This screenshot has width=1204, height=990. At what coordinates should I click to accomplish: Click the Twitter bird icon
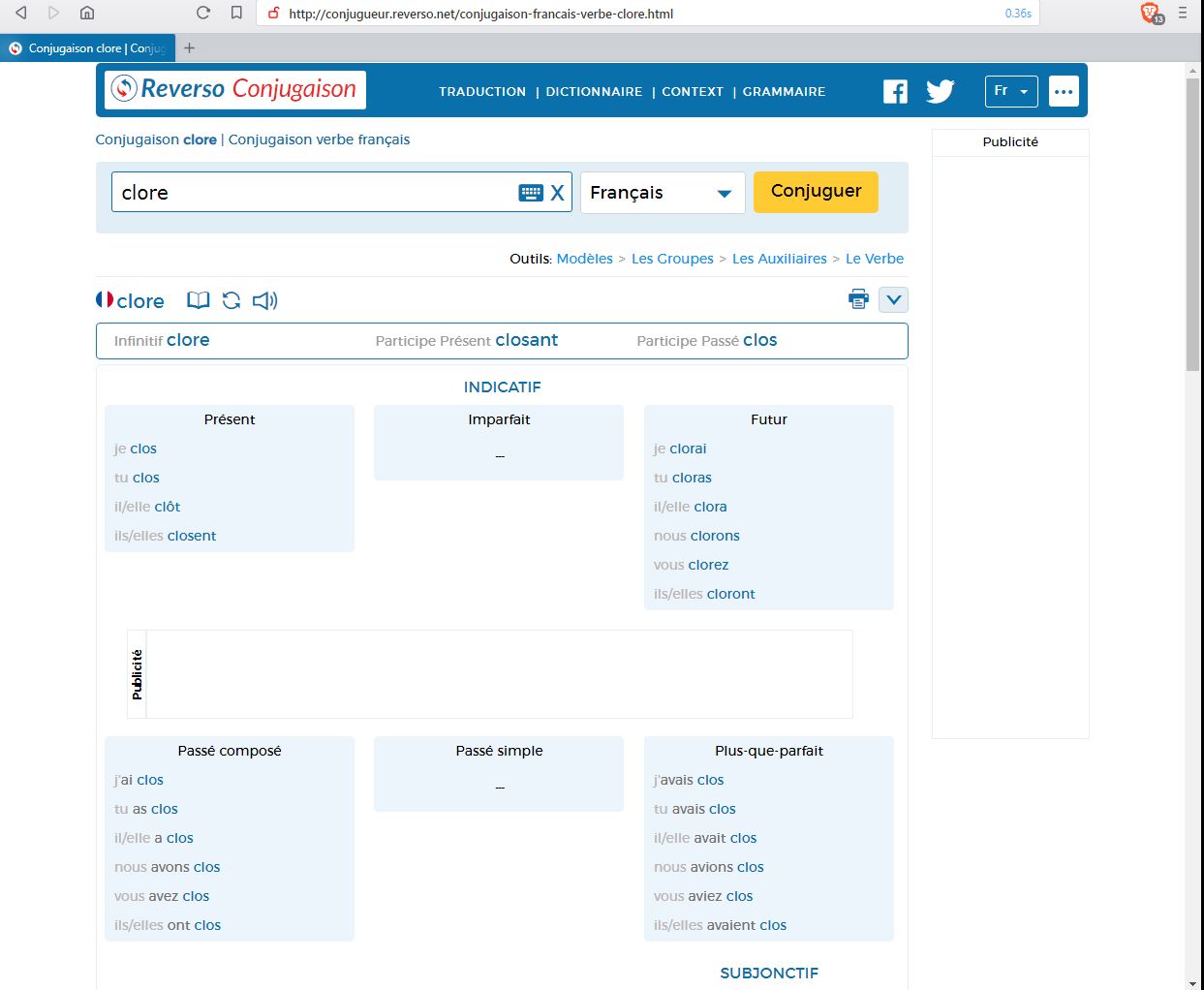(x=940, y=92)
